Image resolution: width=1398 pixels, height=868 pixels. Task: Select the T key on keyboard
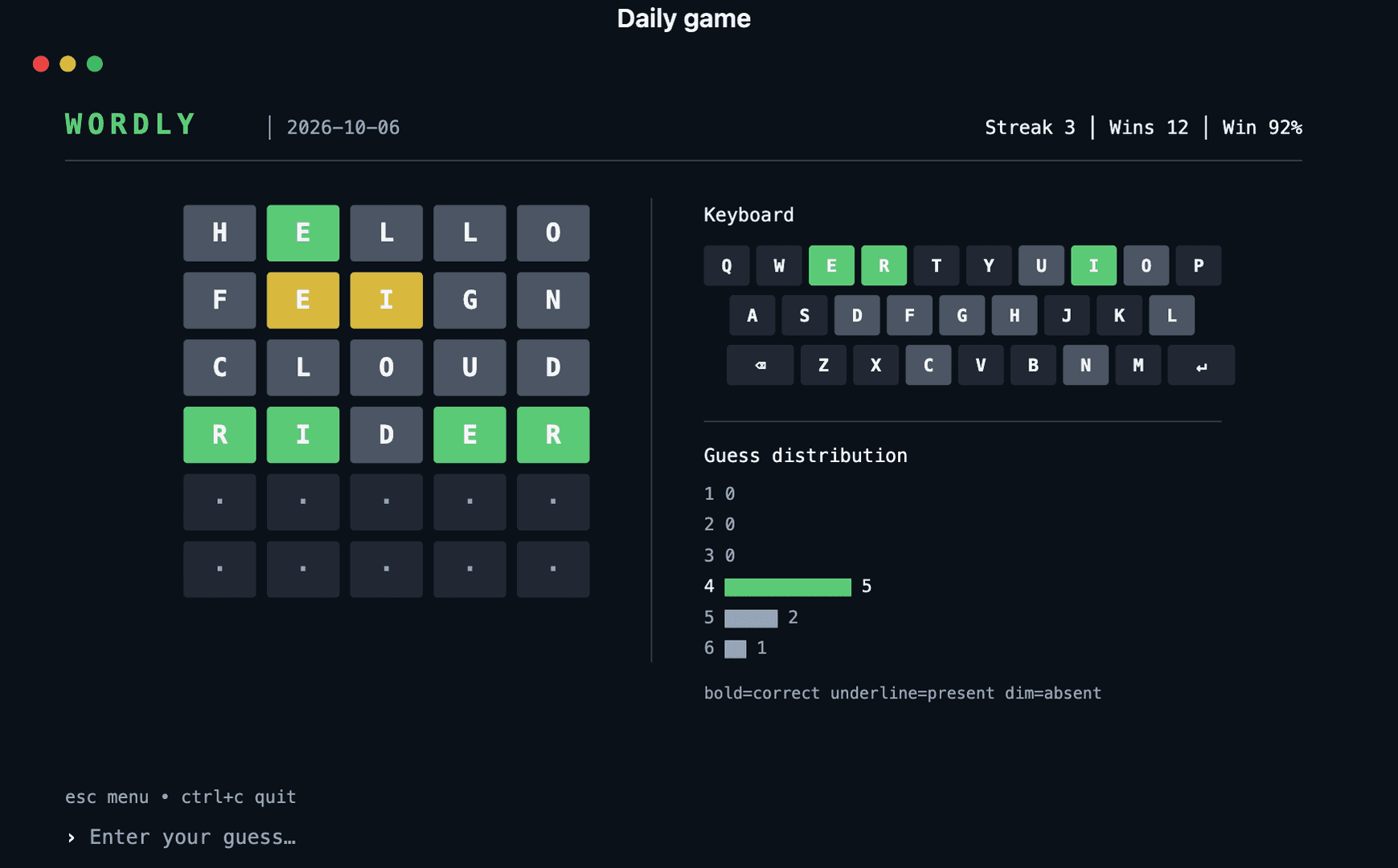[x=937, y=265]
